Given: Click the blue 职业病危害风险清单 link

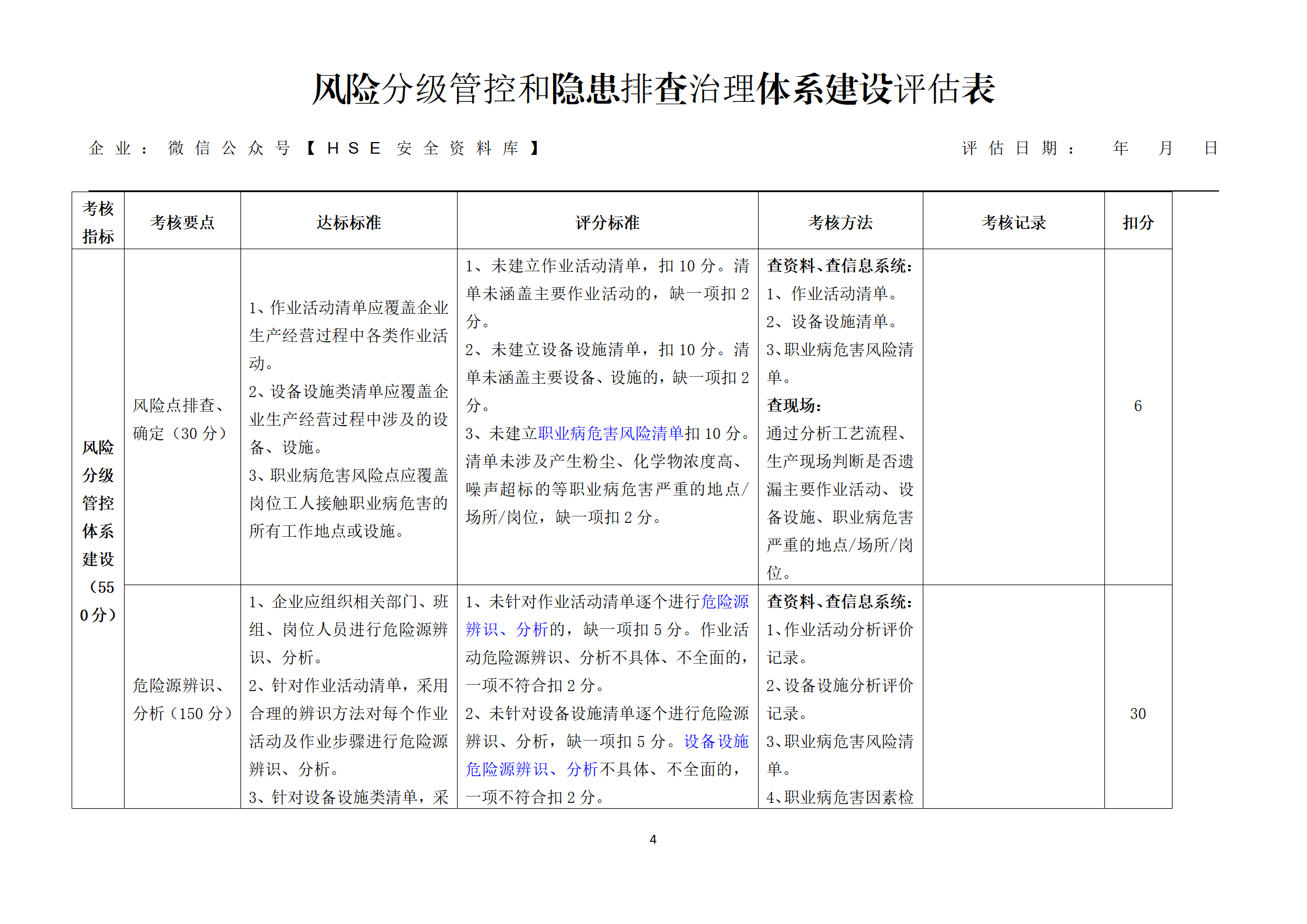Looking at the screenshot, I should tap(610, 433).
